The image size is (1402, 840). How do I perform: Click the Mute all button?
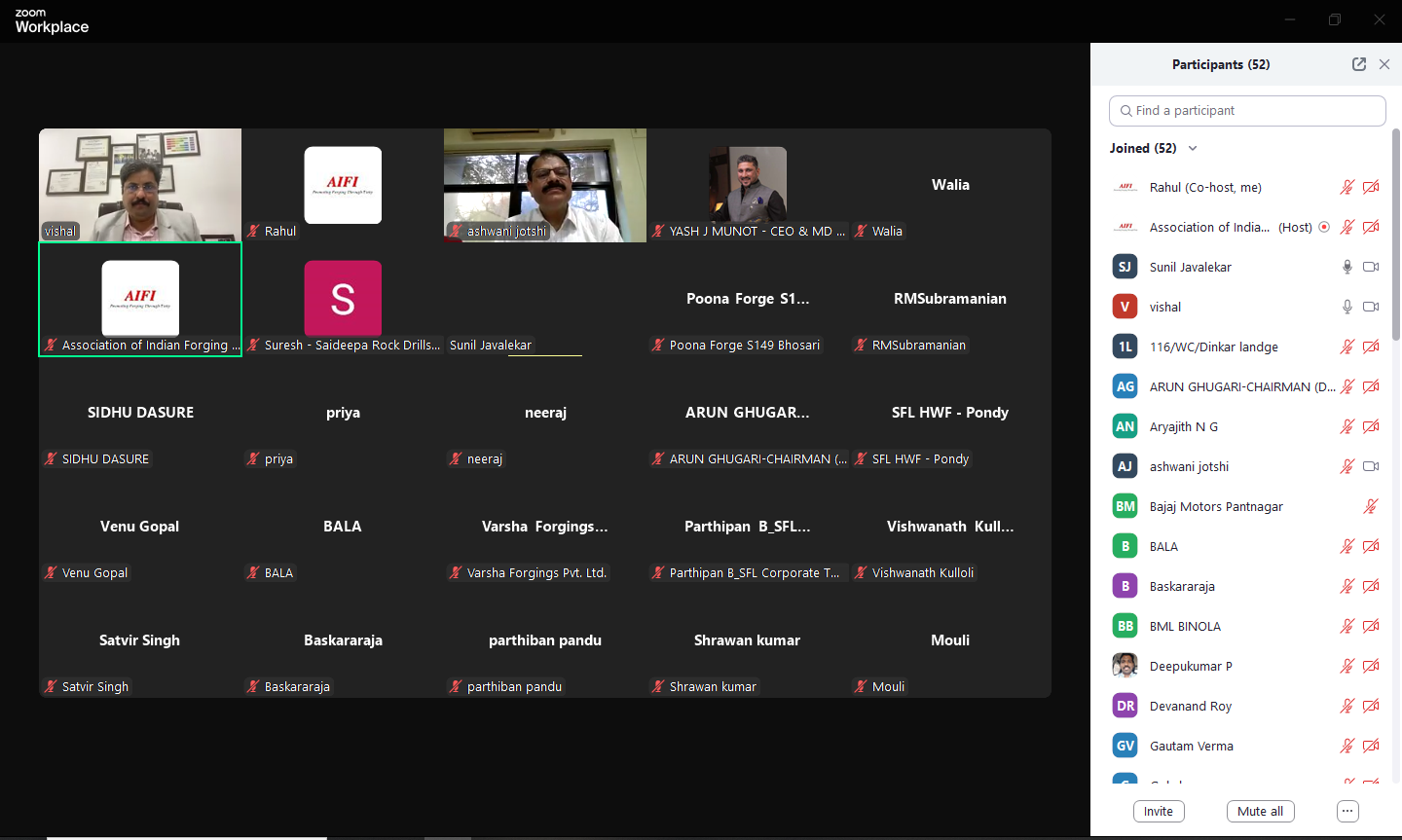click(x=1261, y=812)
